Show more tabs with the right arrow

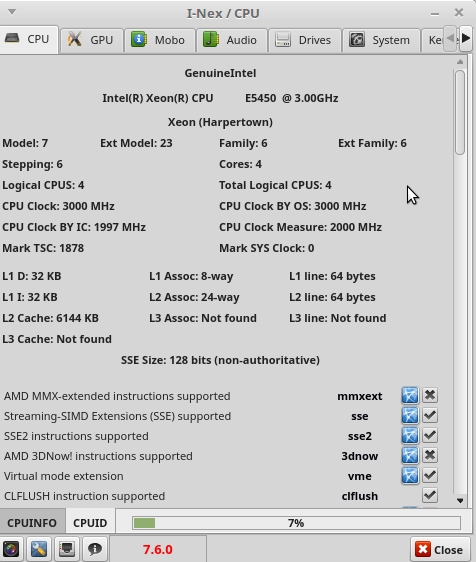pos(466,38)
